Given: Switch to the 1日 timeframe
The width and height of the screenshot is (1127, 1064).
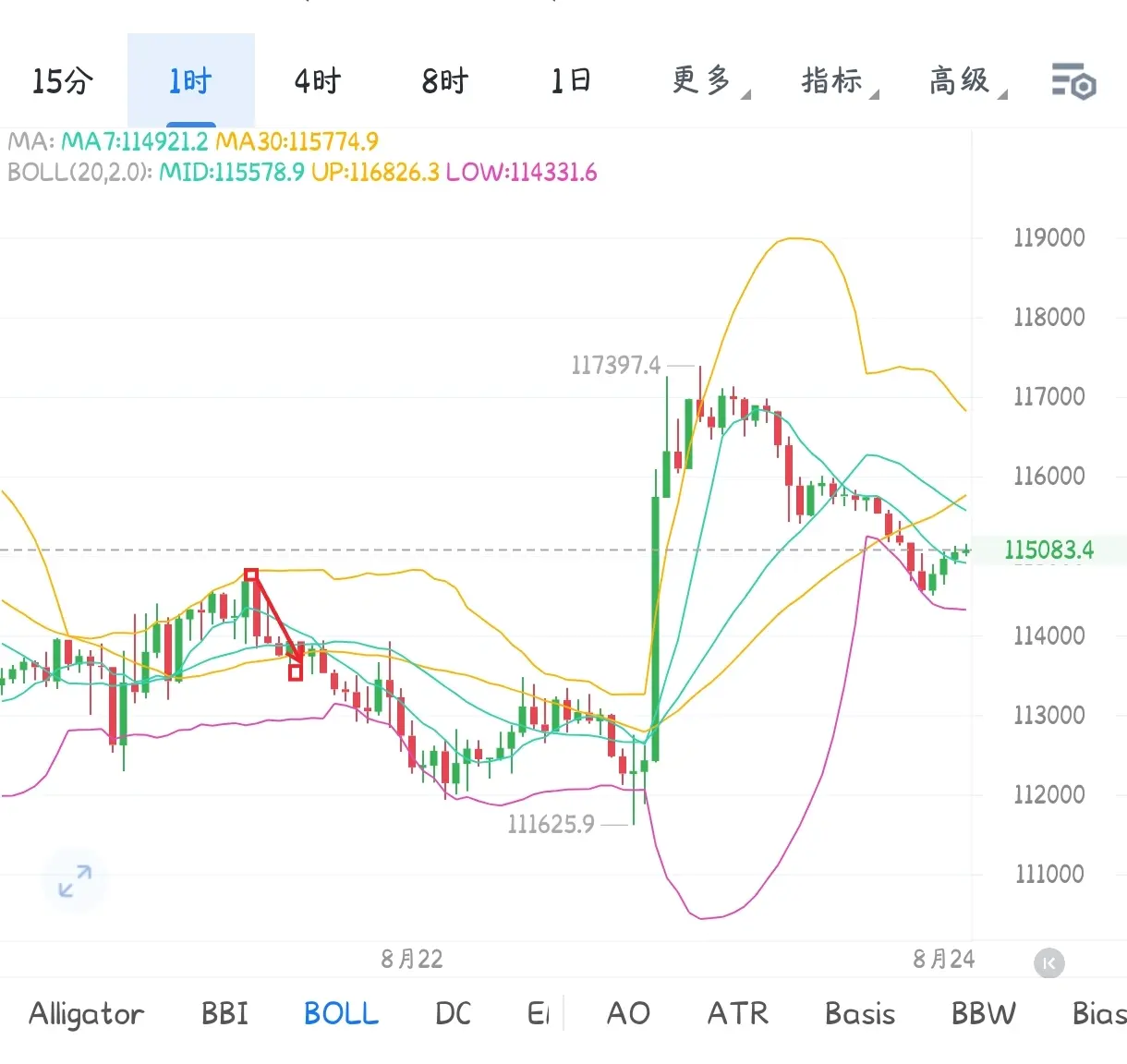Looking at the screenshot, I should click(572, 81).
